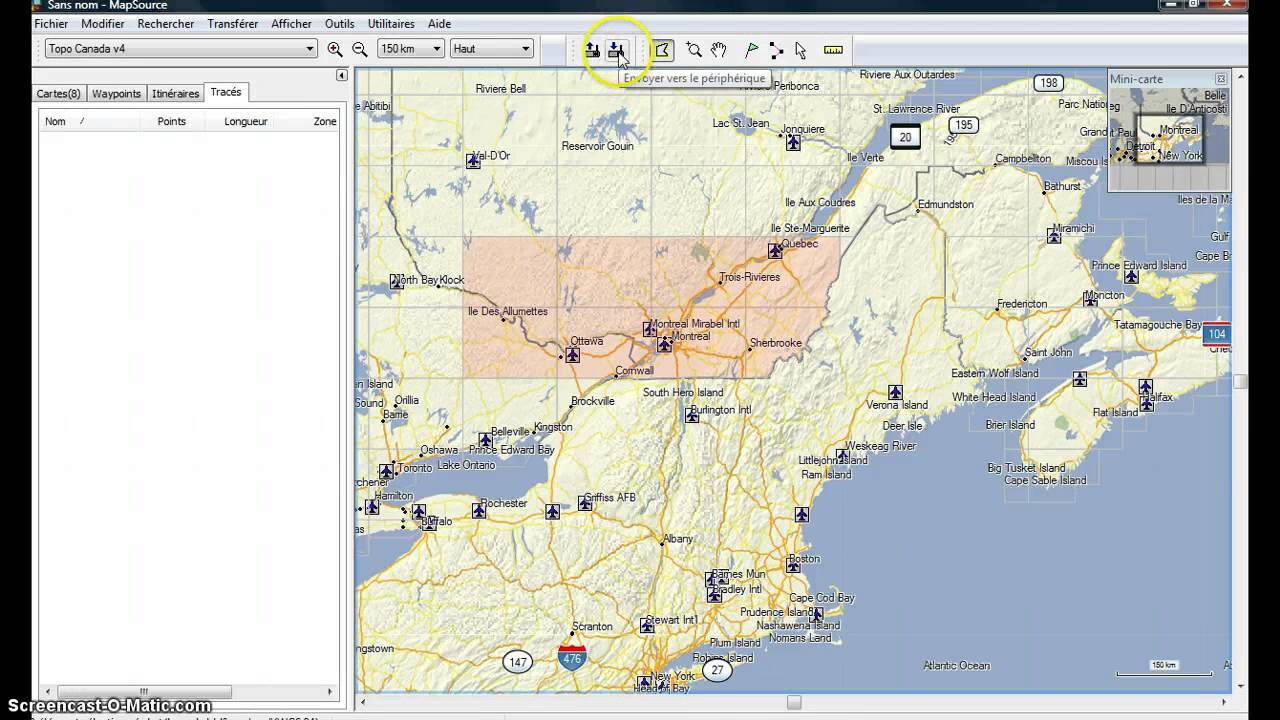
Task: Click the Mini-carte overview thumbnail
Action: [x=1168, y=139]
